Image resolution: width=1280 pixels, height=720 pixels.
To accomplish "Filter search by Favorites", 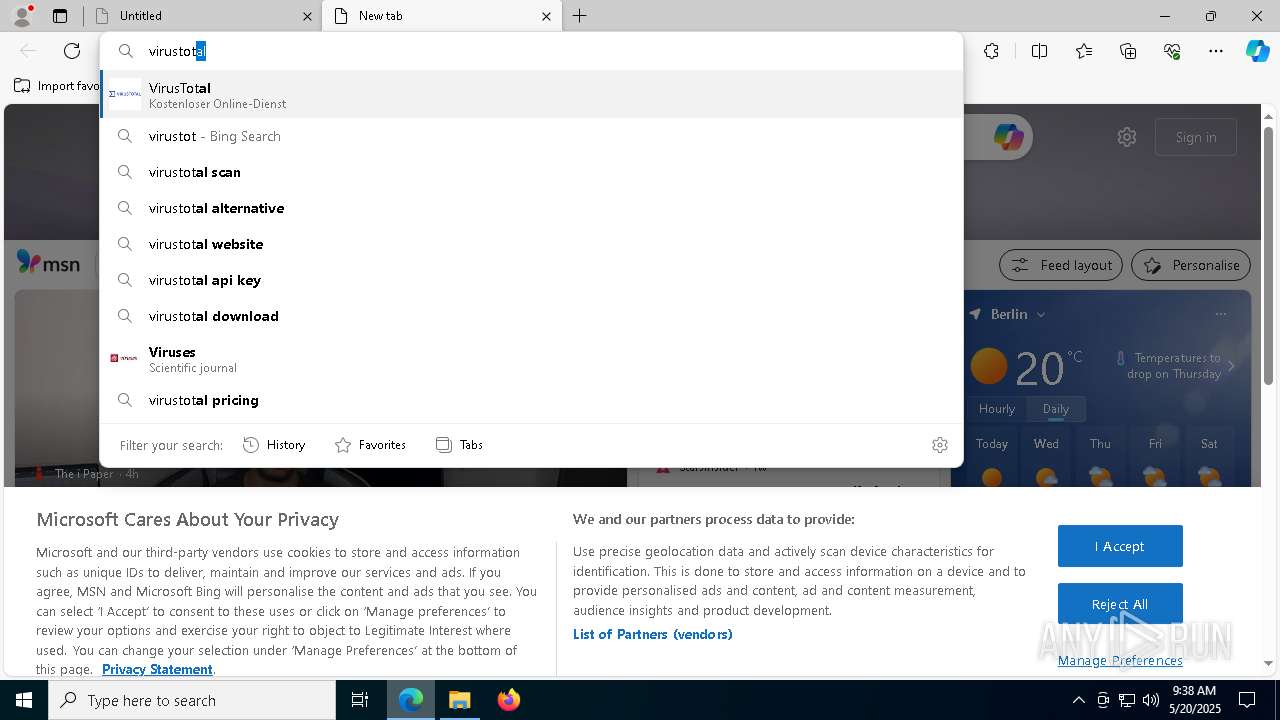I will pyautogui.click(x=370, y=445).
